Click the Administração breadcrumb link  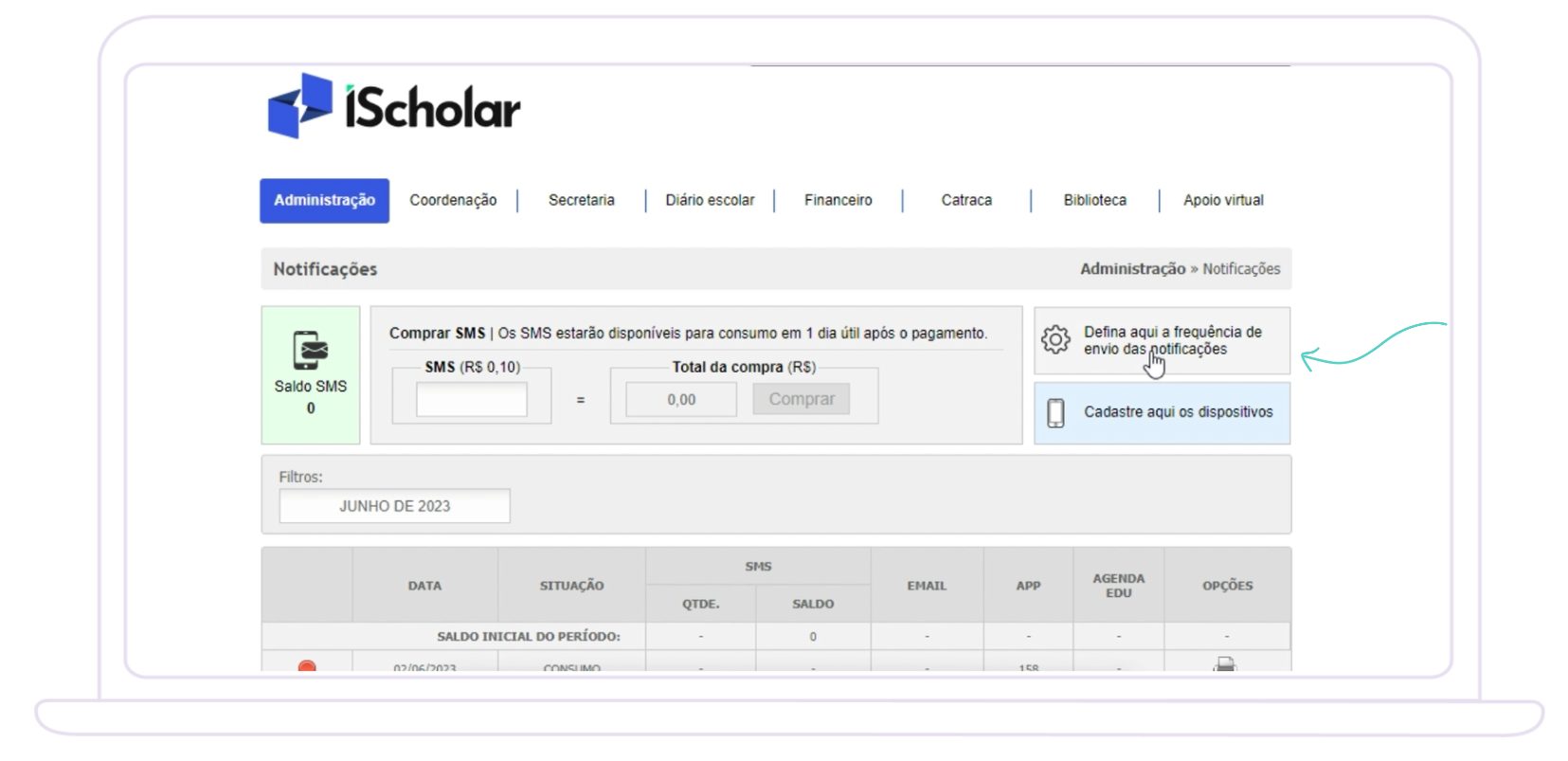[1132, 269]
